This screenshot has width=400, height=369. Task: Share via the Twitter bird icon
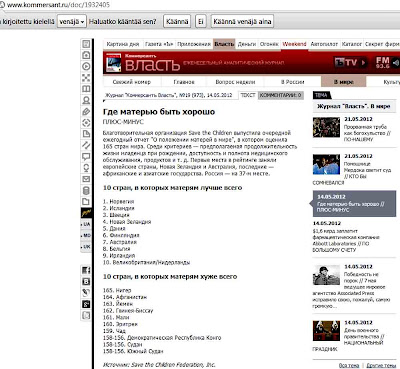(x=86, y=293)
